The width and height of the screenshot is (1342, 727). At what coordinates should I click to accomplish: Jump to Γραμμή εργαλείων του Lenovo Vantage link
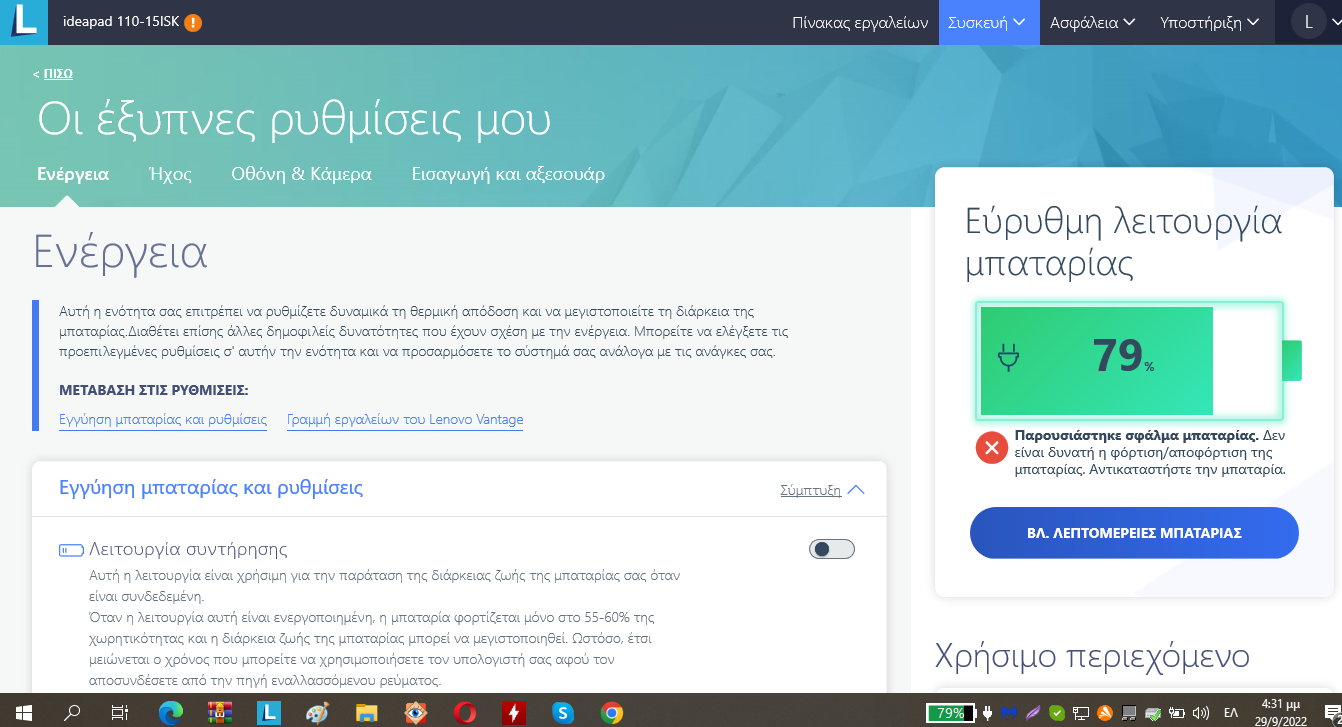pos(405,420)
